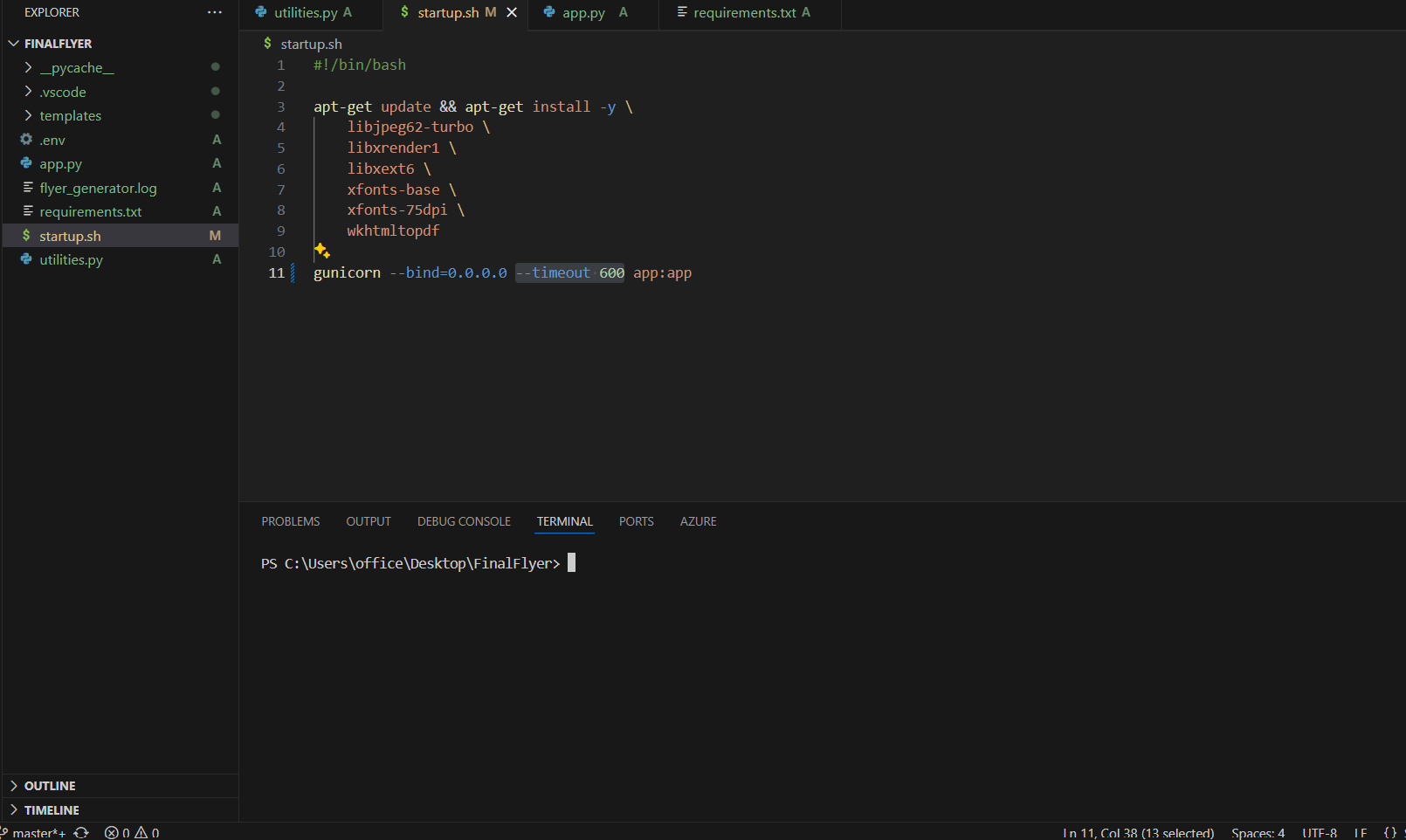Open the PORTS panel tab
Screen dimensions: 1406x840
[636, 521]
